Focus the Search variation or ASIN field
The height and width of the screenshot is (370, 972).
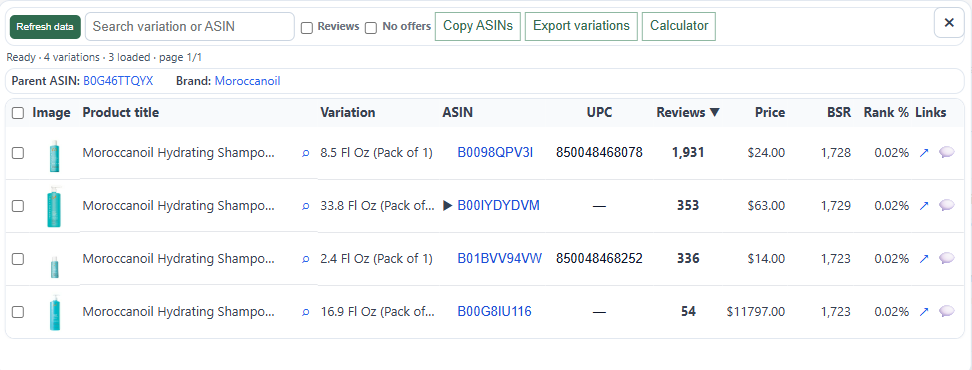190,27
